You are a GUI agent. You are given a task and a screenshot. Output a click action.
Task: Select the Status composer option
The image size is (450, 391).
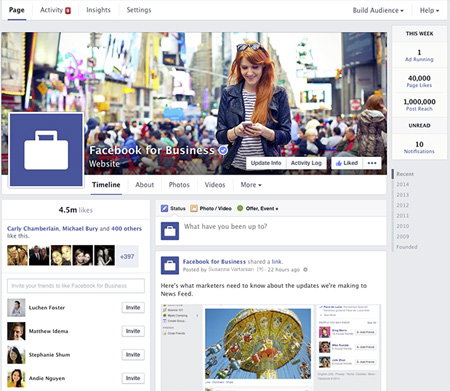pos(173,208)
